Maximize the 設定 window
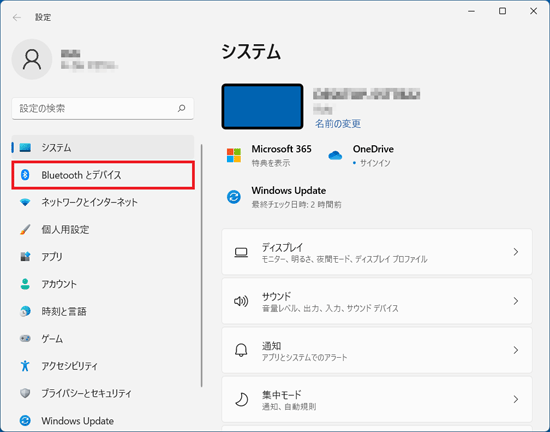Screen dimensions: 550x432 [502, 11]
